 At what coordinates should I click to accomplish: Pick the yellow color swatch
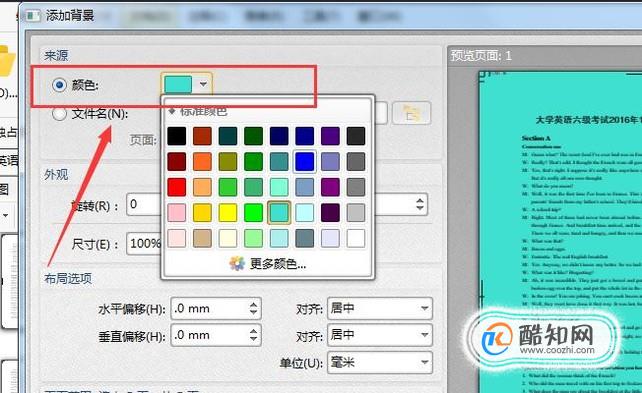pyautogui.click(x=228, y=213)
